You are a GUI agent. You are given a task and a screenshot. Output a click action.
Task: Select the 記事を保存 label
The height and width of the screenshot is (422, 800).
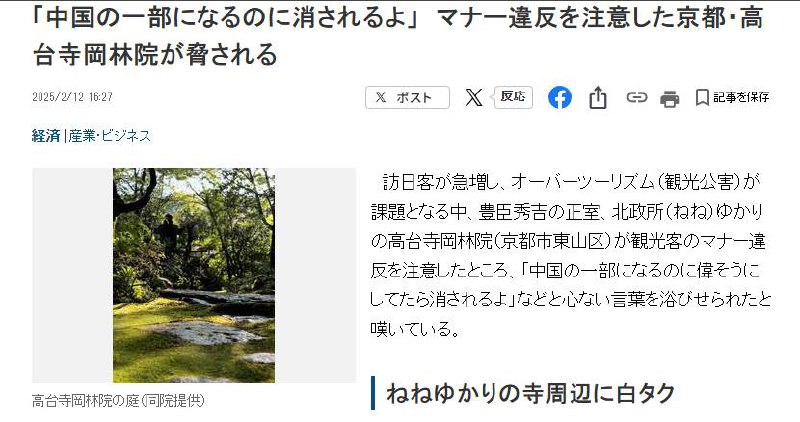(x=741, y=97)
